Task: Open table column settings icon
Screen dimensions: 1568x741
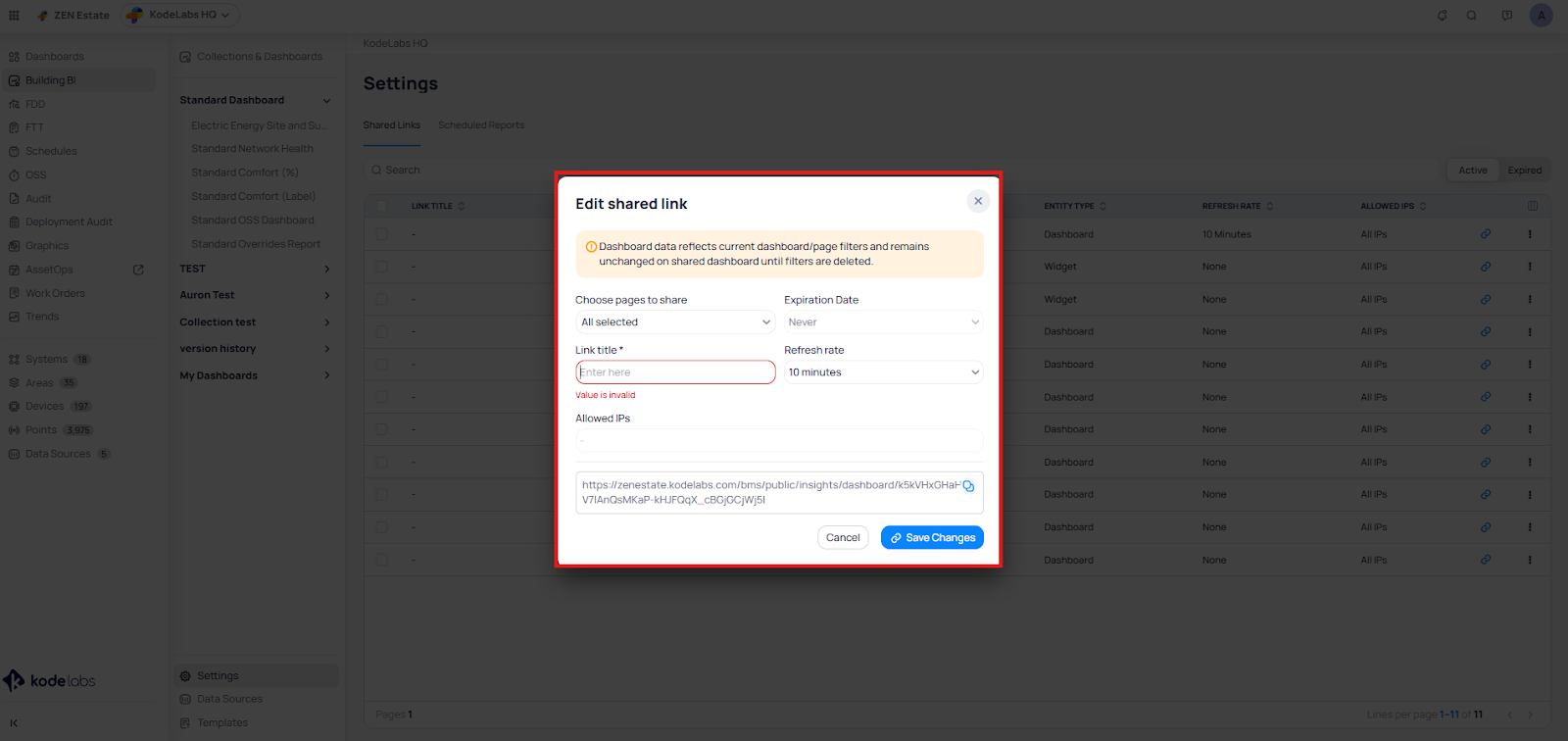Action: pos(1532,206)
